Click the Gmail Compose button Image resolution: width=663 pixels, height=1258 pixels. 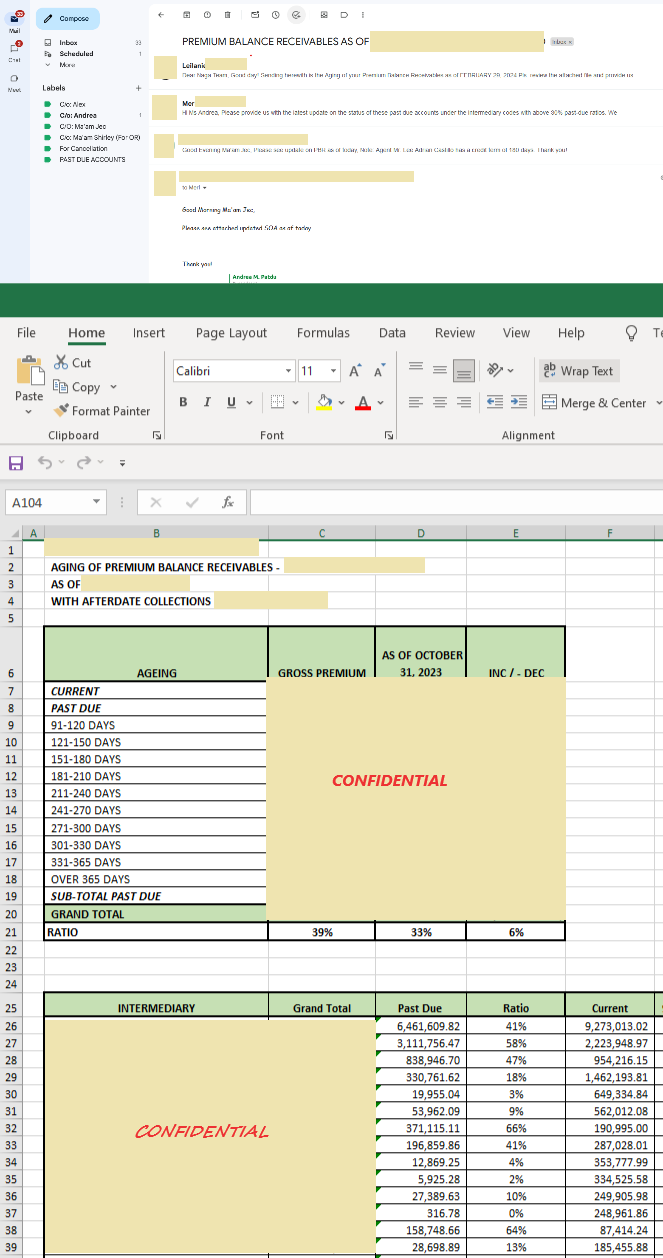click(67, 18)
